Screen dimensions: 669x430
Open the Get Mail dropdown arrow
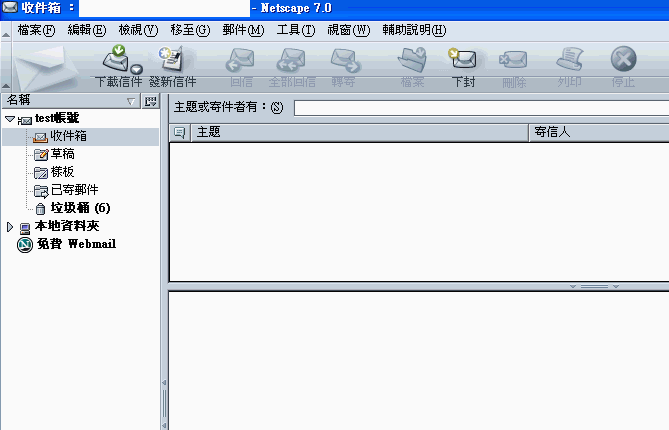137,69
